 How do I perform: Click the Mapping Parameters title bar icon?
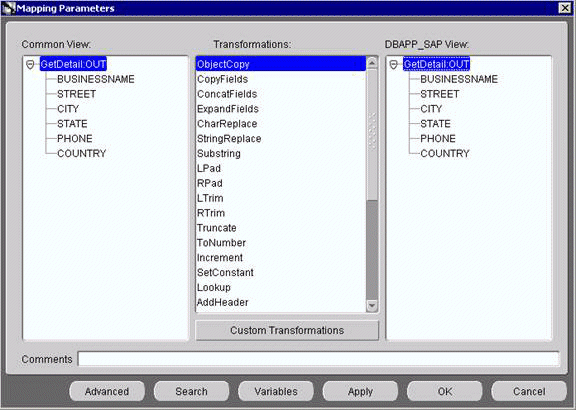[x=8, y=8]
